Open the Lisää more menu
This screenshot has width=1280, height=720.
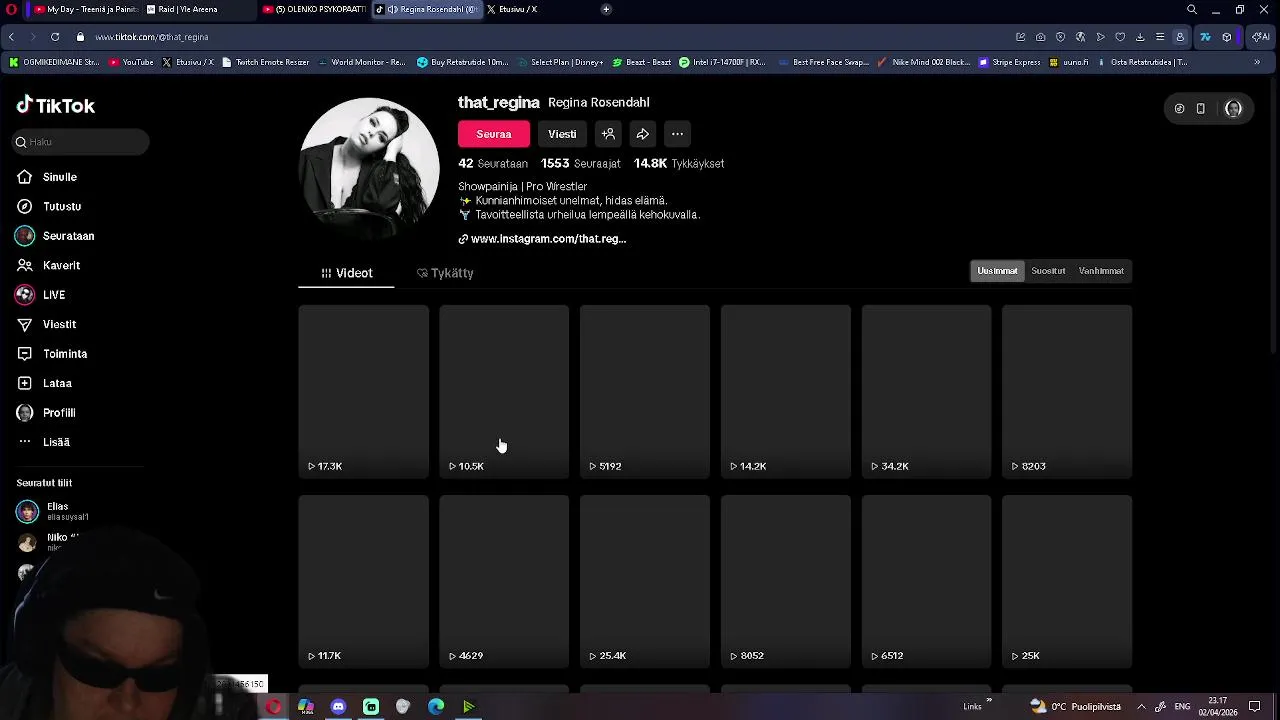click(x=44, y=442)
